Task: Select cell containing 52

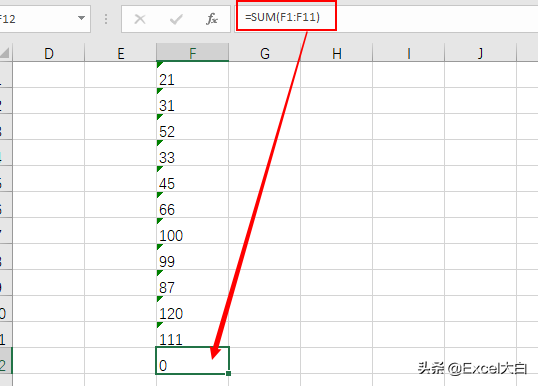Action: (x=192, y=127)
